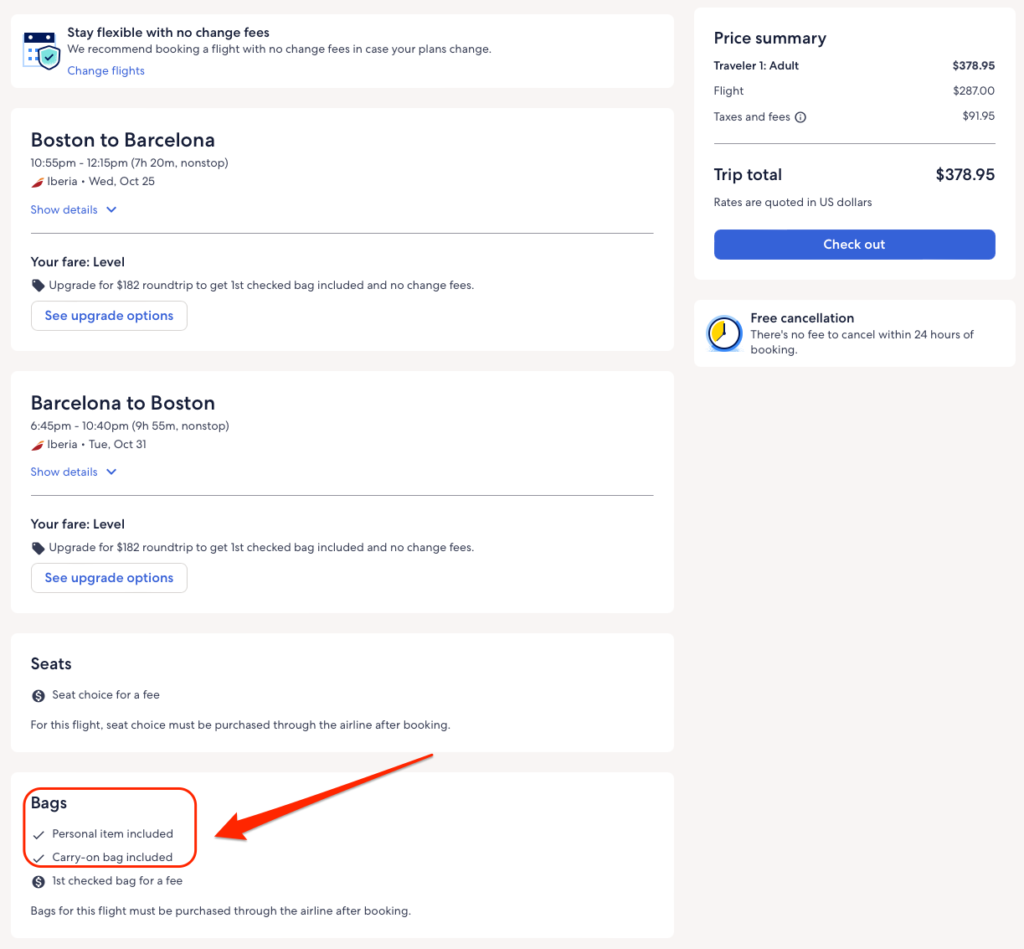The image size is (1024, 949).
Task: Click the Iberia logo on Boston to Barcelona flight
Action: [38, 182]
